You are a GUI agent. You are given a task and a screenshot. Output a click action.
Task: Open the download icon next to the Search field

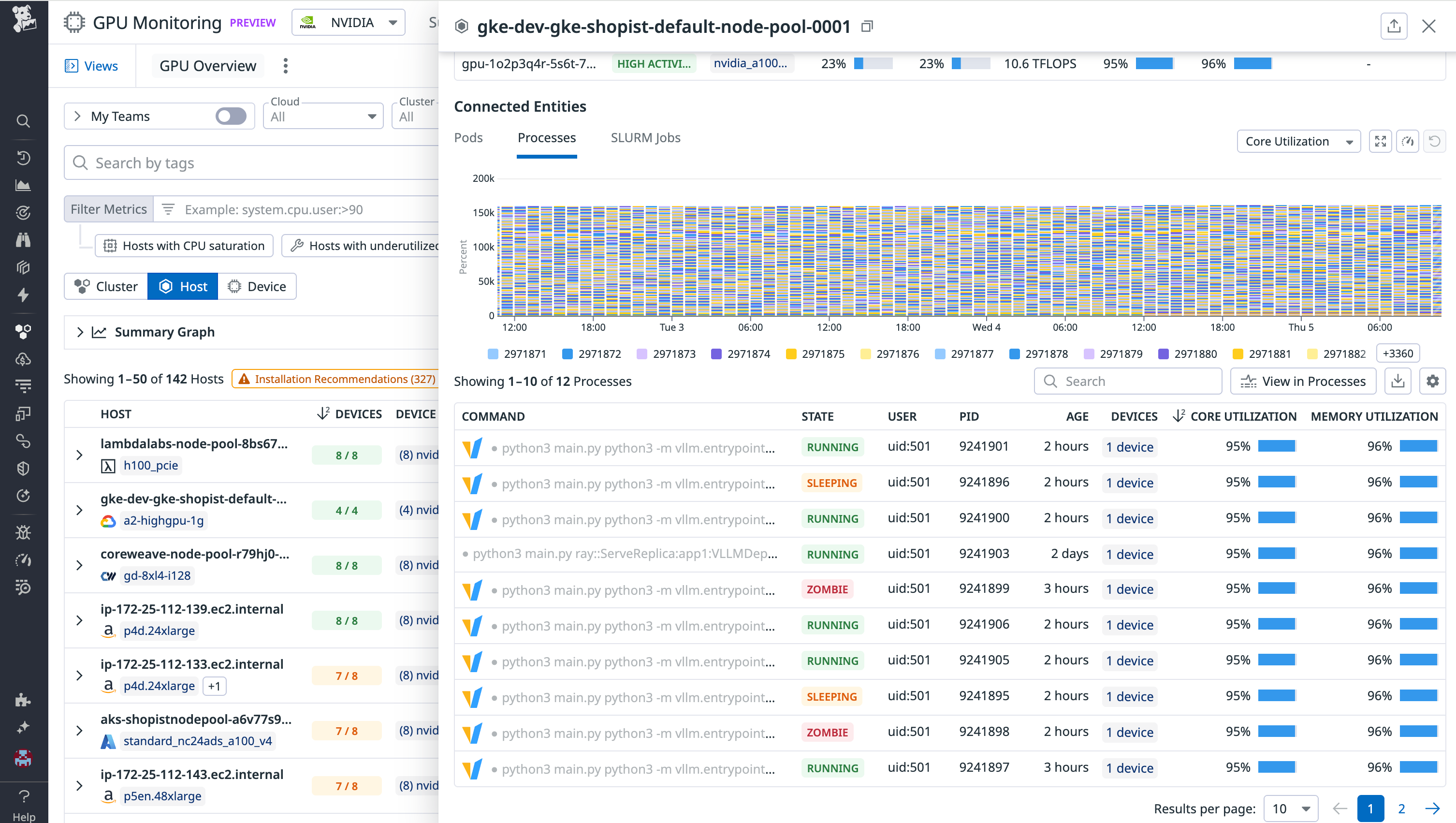pos(1398,381)
